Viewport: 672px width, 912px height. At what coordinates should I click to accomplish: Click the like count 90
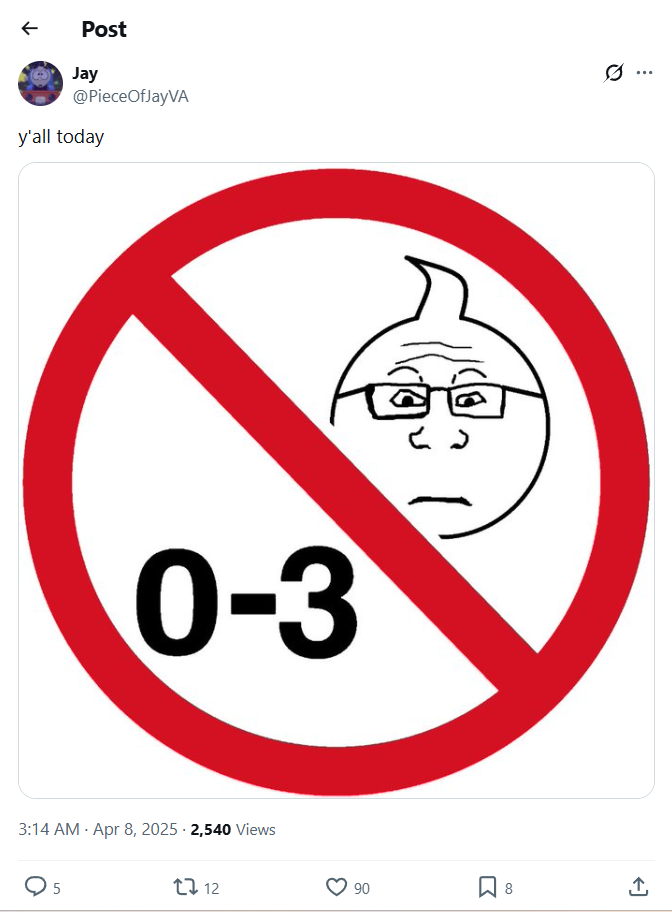click(x=362, y=888)
